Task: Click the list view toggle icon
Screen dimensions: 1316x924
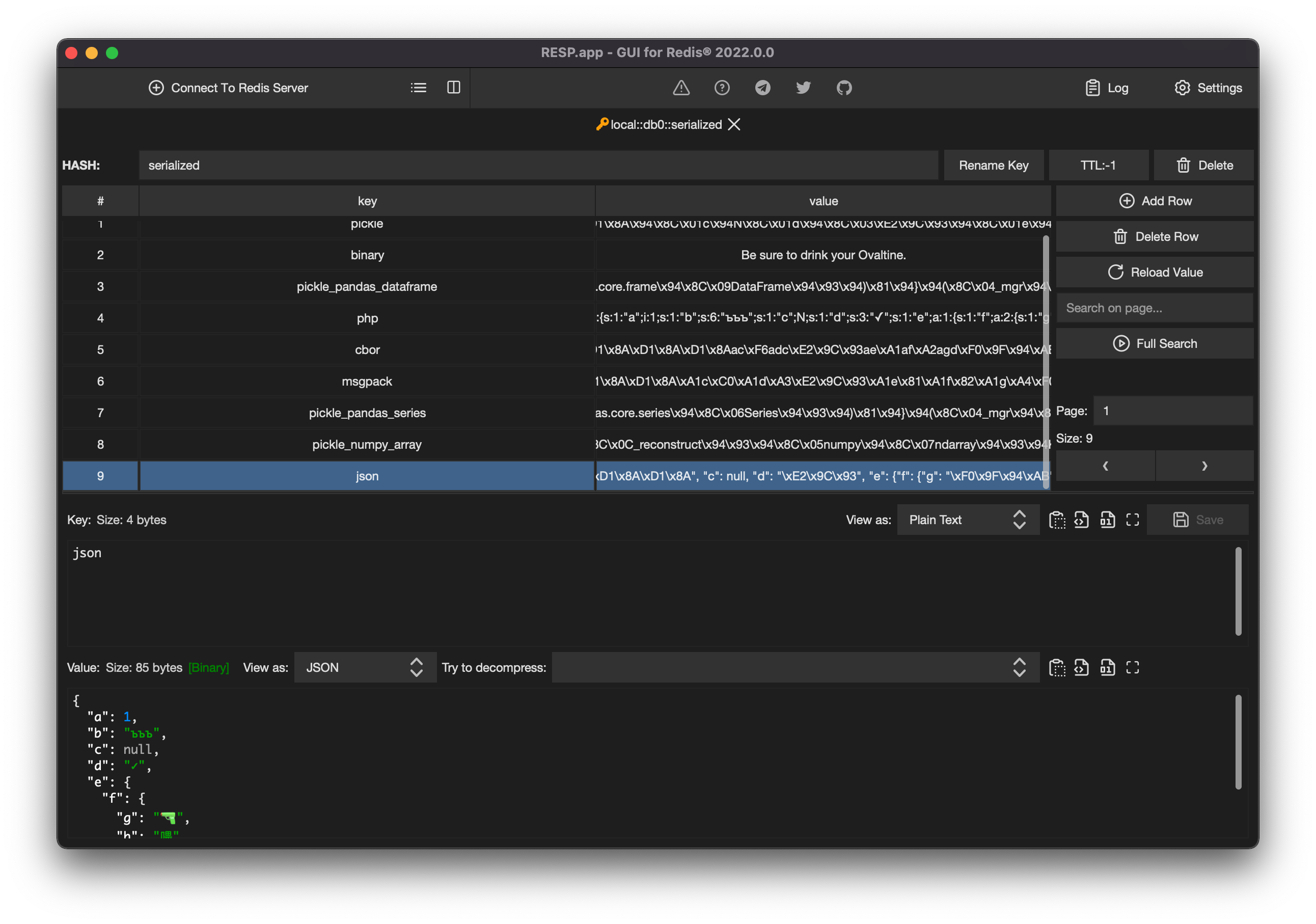Action: [x=419, y=88]
